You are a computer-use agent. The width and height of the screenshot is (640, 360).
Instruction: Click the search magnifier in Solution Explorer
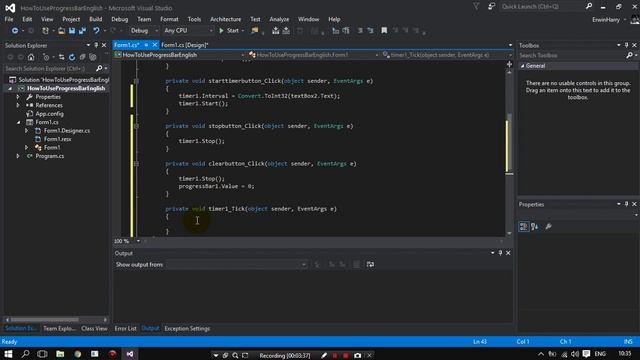[99, 69]
